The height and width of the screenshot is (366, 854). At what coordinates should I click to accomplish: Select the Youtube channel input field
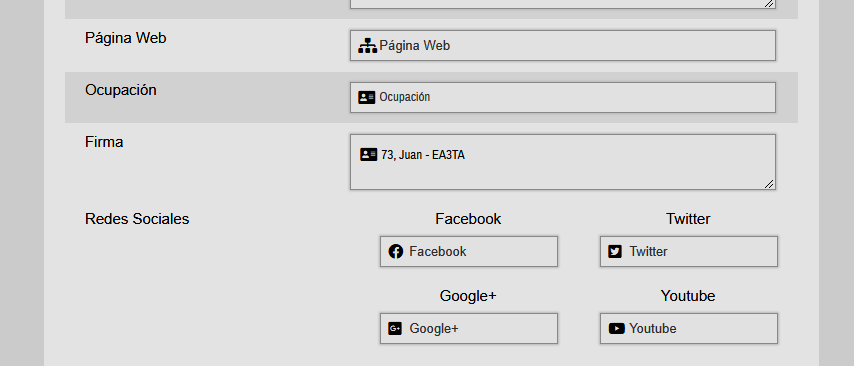(689, 328)
